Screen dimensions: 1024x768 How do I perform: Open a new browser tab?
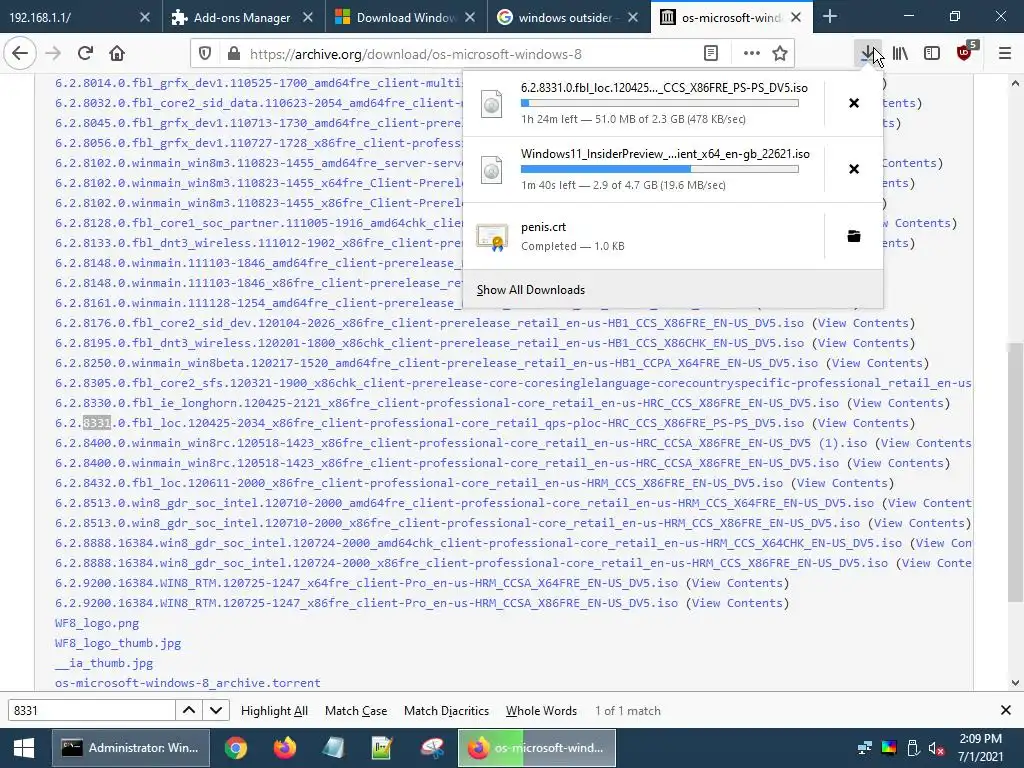point(830,16)
